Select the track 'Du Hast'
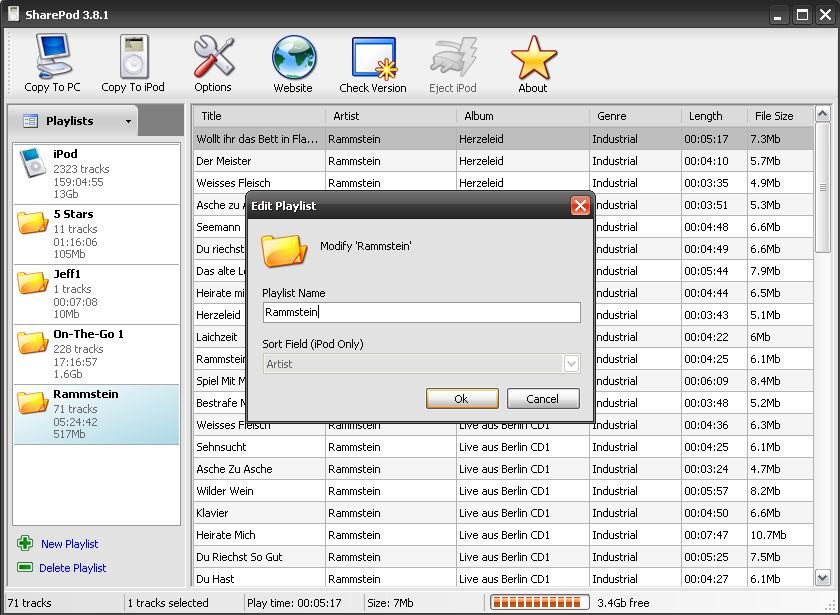 (x=503, y=579)
